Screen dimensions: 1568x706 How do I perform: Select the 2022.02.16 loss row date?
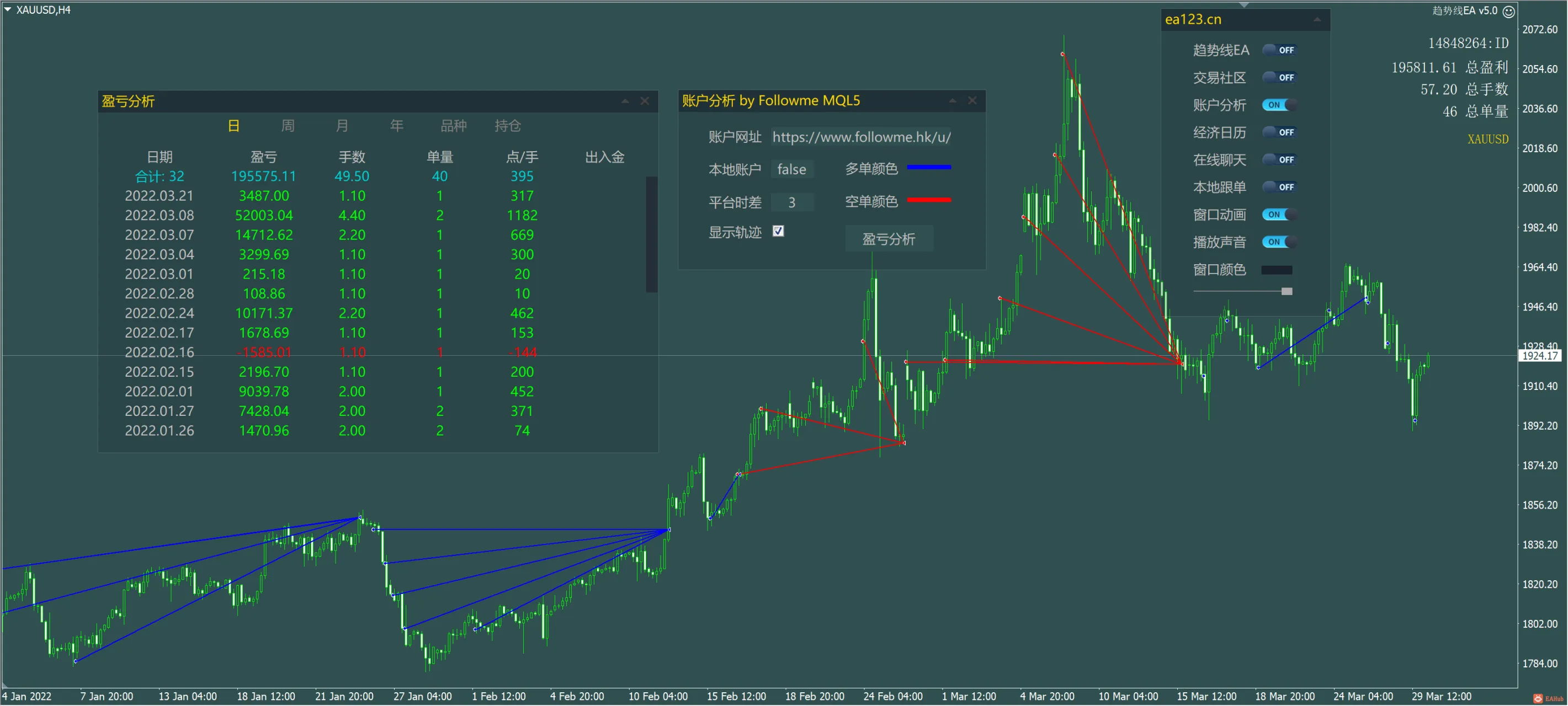click(x=160, y=352)
